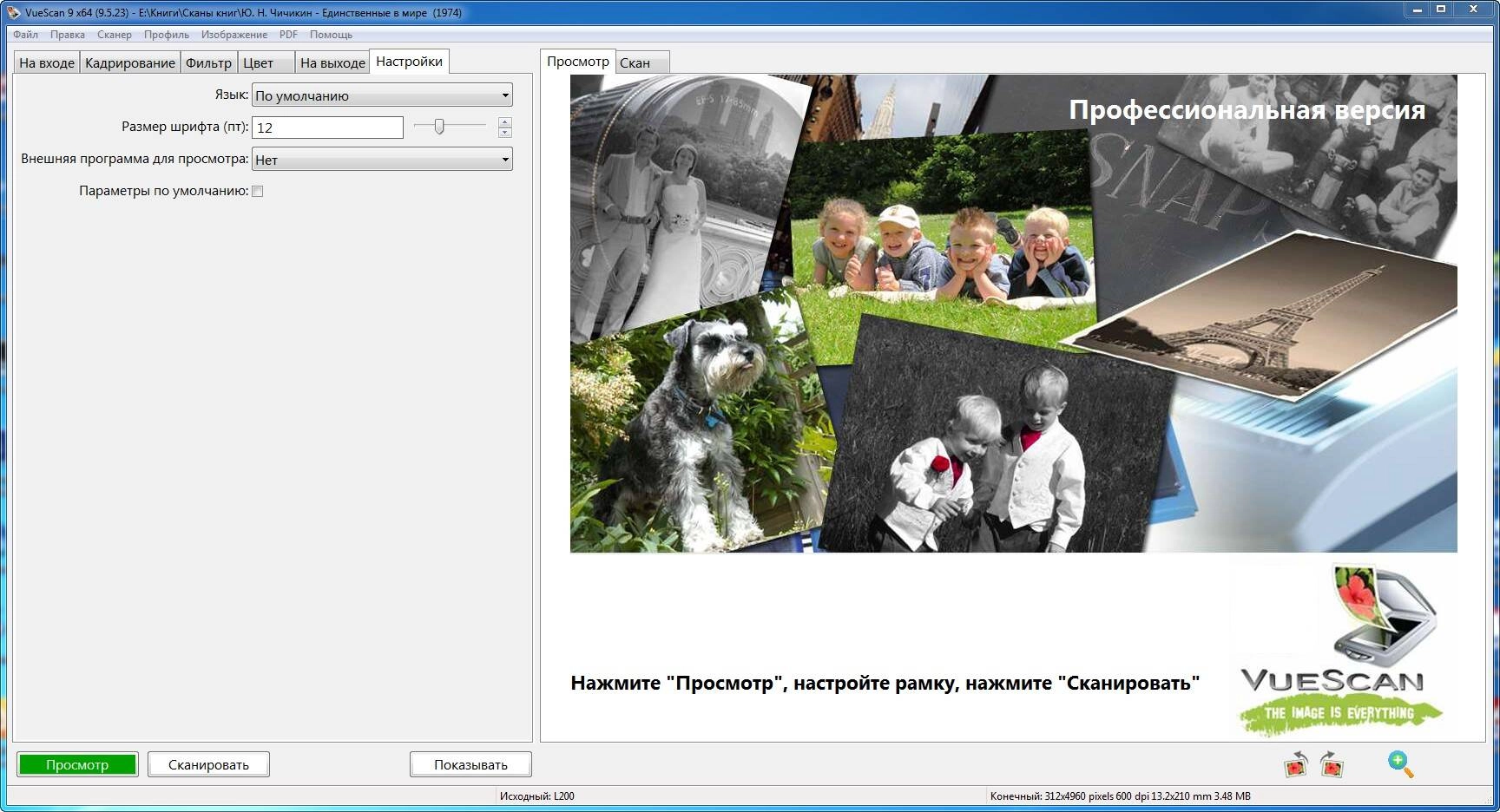Rotate image right icon
Screen dimensions: 1500x812
click(x=1332, y=764)
